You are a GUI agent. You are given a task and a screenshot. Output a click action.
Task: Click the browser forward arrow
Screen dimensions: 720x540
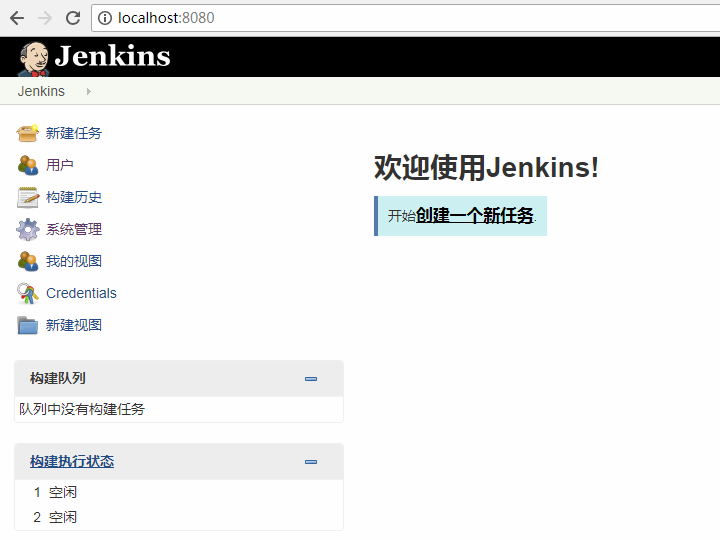(45, 18)
